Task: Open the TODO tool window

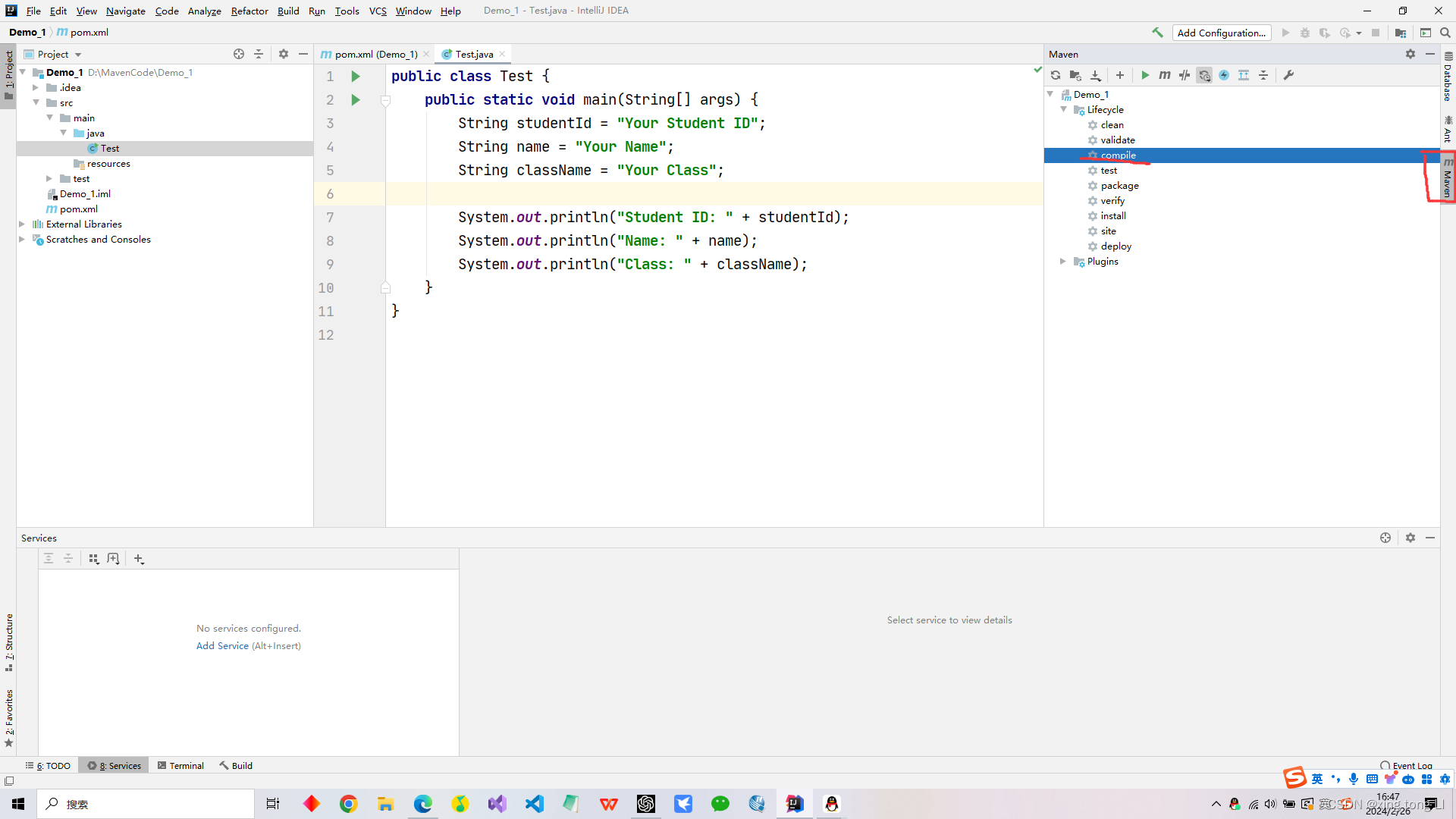Action: pyautogui.click(x=48, y=765)
